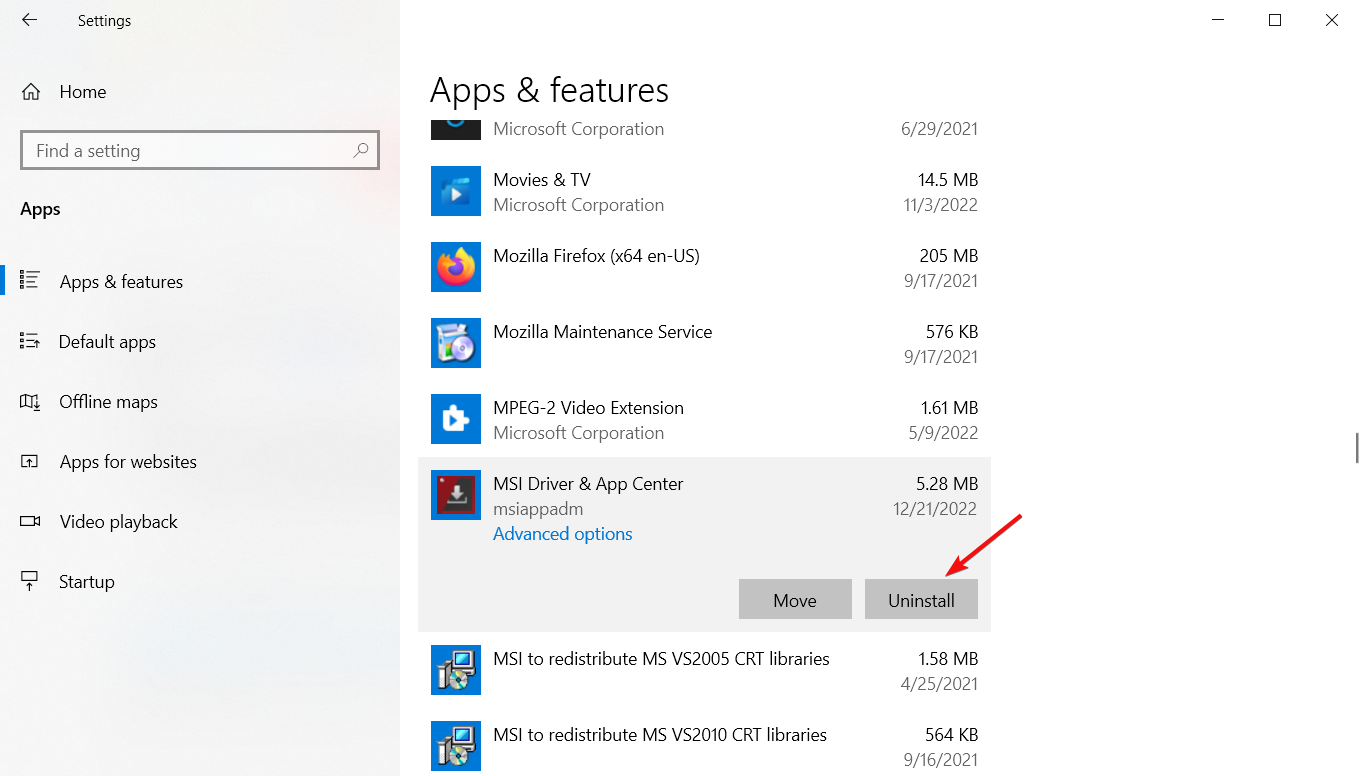Viewport: 1361px width, 776px height.
Task: Click the search magnifier in Find a setting
Action: pos(361,151)
